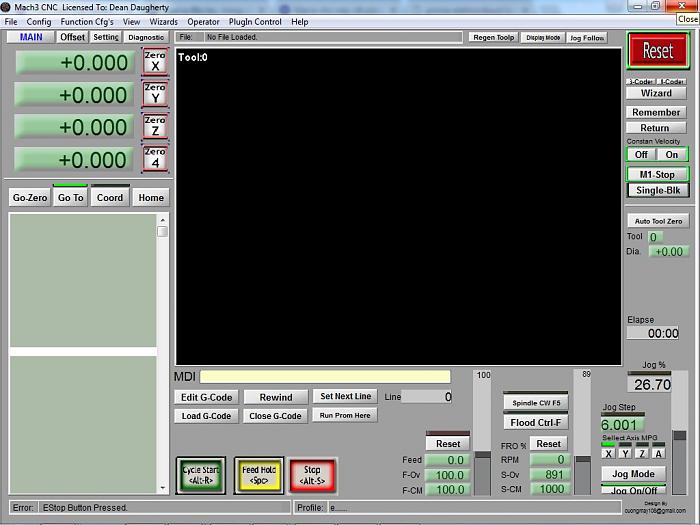This screenshot has height=525, width=700.
Task: Switch to the Offset screen tab
Action: point(72,37)
